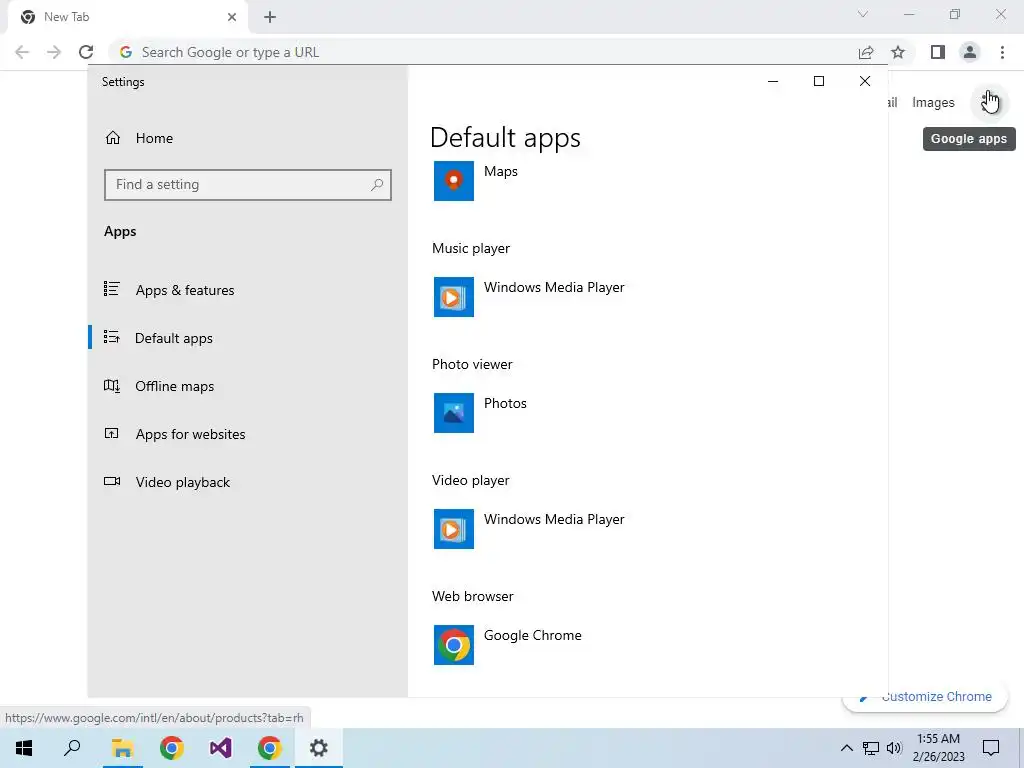This screenshot has height=768, width=1024.
Task: Click the Maps label in Default apps
Action: pos(500,171)
